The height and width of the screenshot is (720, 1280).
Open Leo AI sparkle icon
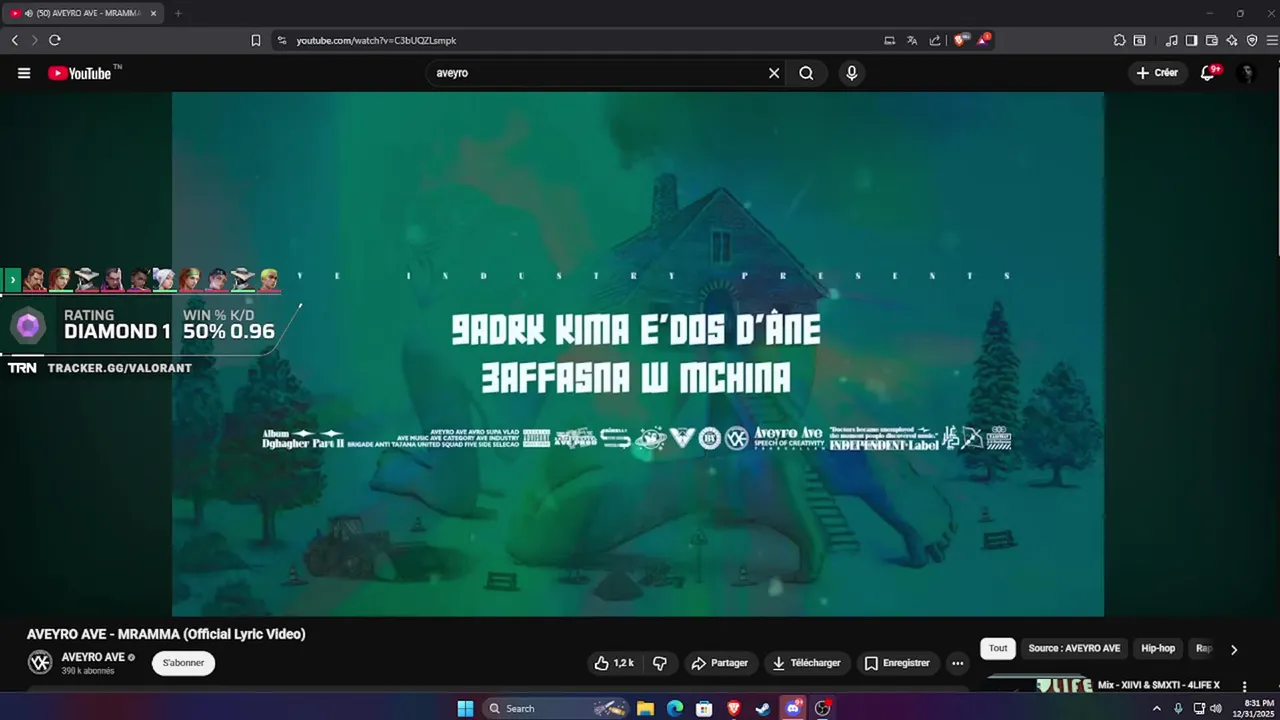click(x=1232, y=40)
